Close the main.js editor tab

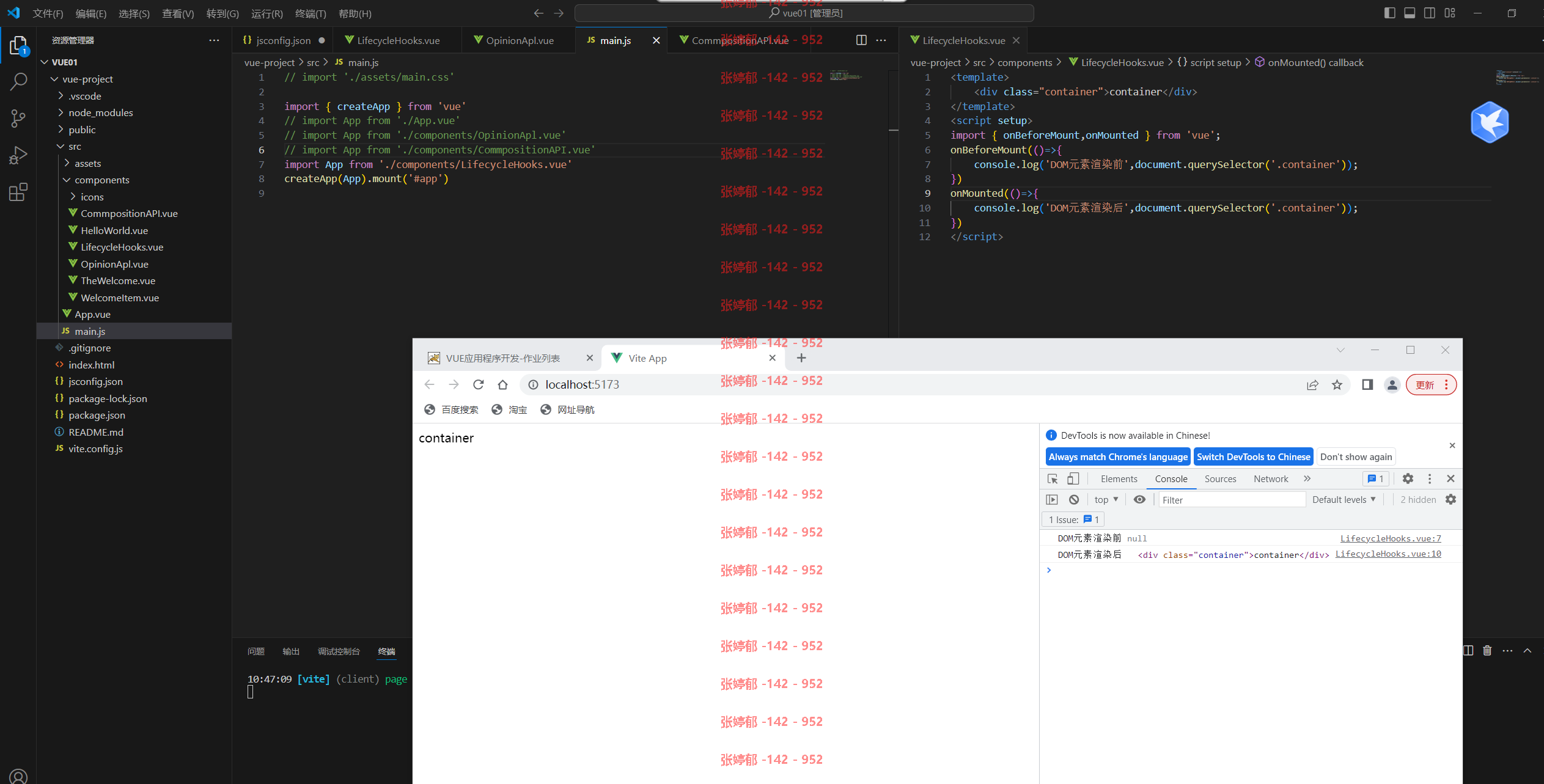point(656,40)
